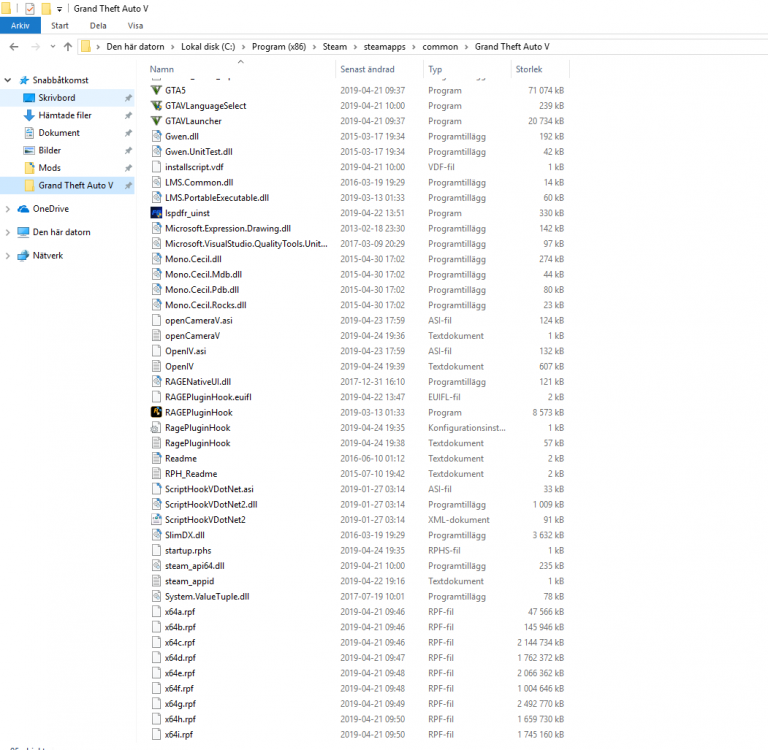Click the Gwen.dll file icon
This screenshot has width=768, height=750.
coord(156,136)
